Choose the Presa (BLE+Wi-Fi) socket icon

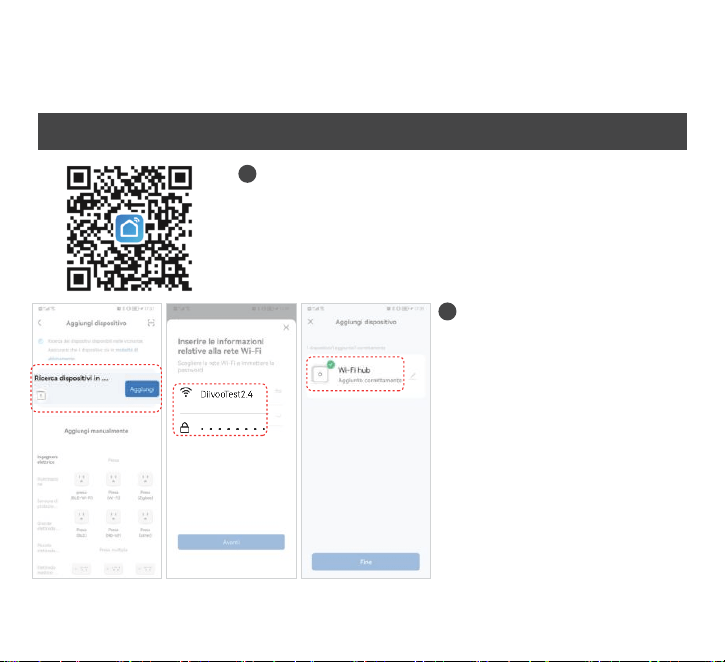81,479
